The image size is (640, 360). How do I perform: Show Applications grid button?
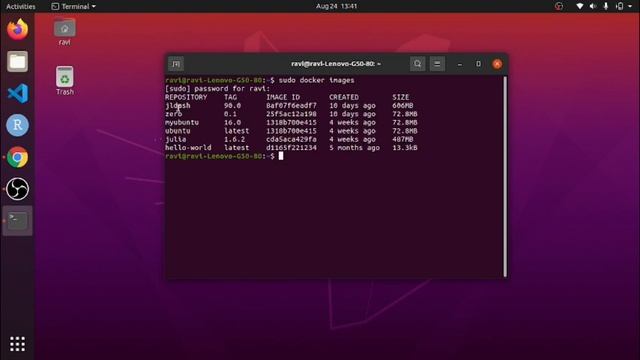[18, 344]
